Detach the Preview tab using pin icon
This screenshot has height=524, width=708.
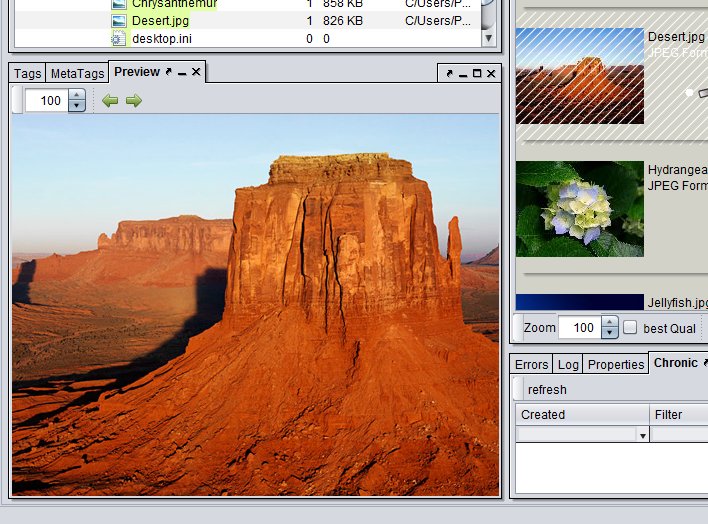click(168, 72)
